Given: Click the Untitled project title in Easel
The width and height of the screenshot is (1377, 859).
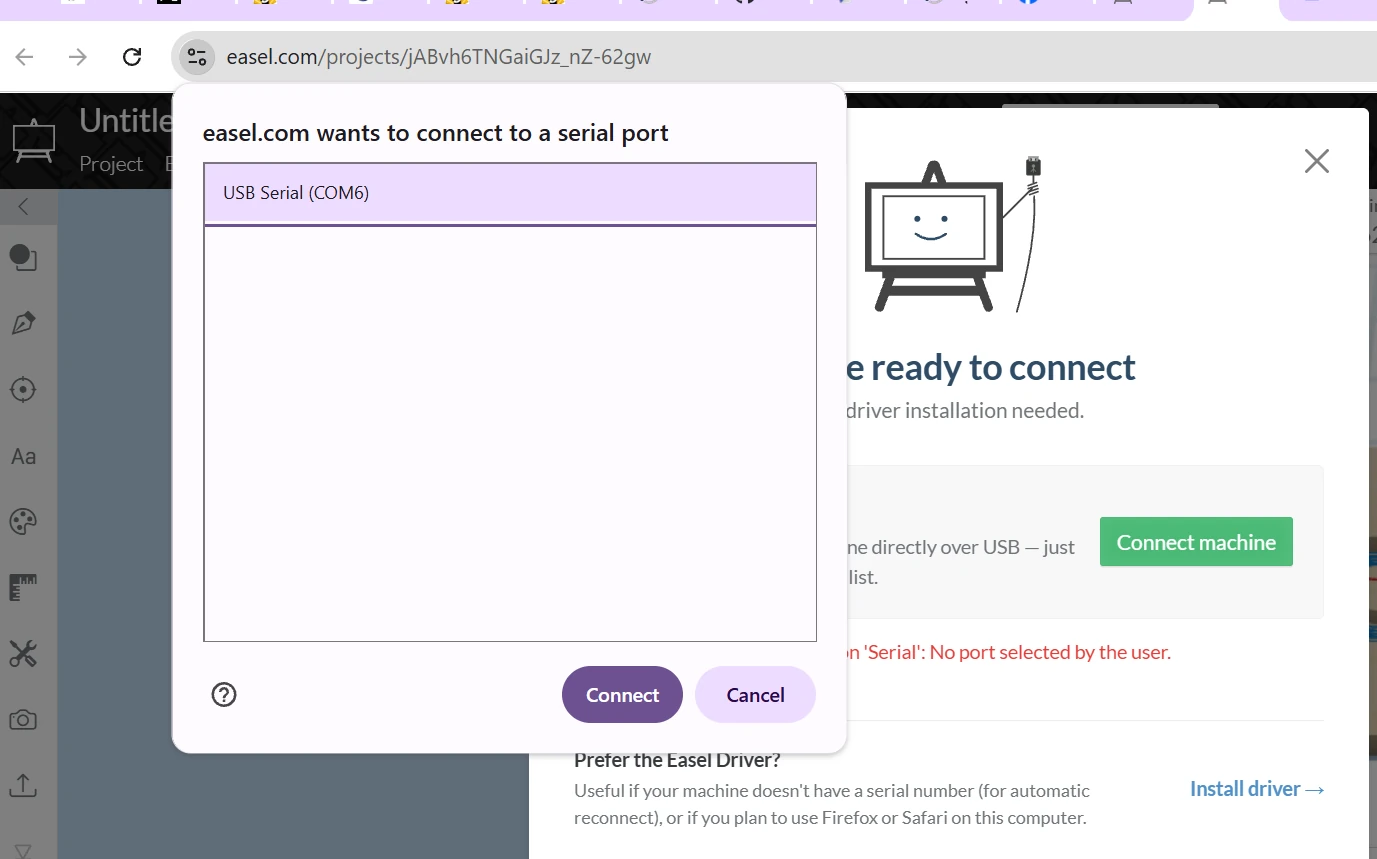Looking at the screenshot, I should click(x=126, y=121).
